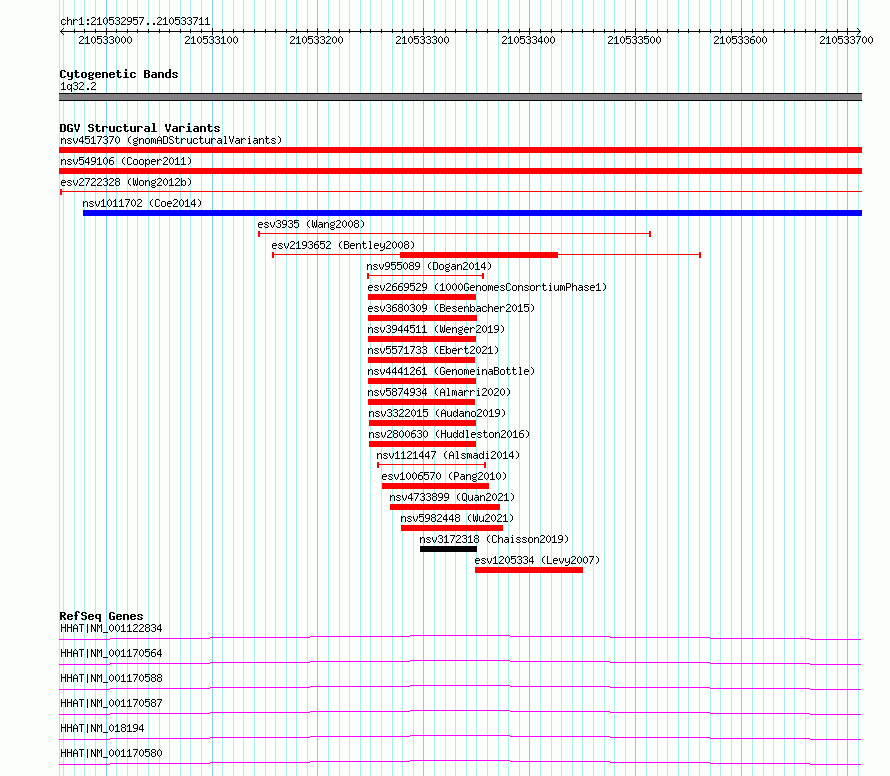Image resolution: width=890 pixels, height=776 pixels.
Task: Click ruler position 210533200
Action: point(316,40)
